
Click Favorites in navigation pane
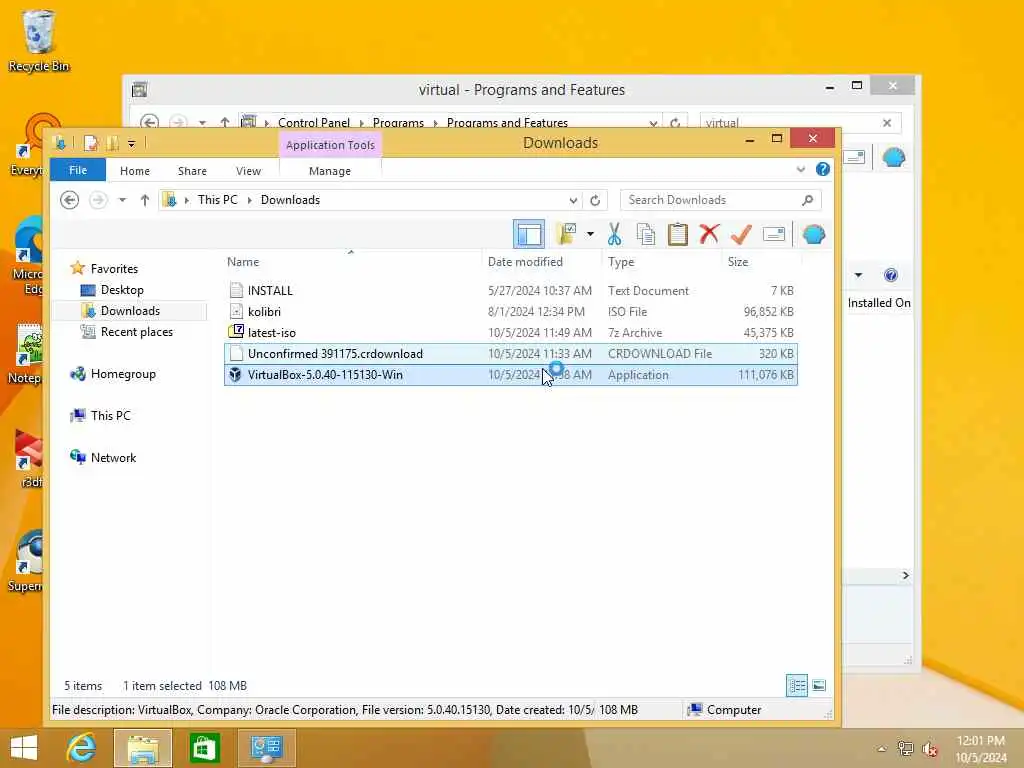tap(114, 268)
